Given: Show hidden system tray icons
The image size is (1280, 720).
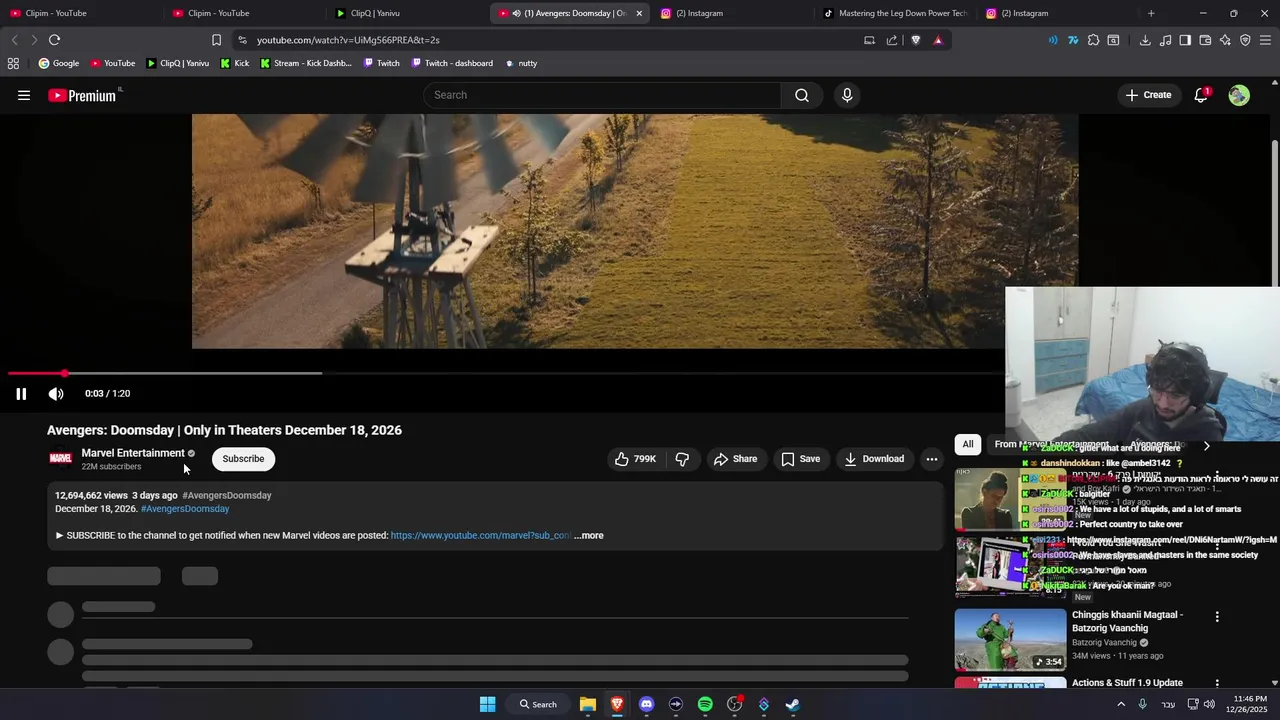Looking at the screenshot, I should 1121,704.
